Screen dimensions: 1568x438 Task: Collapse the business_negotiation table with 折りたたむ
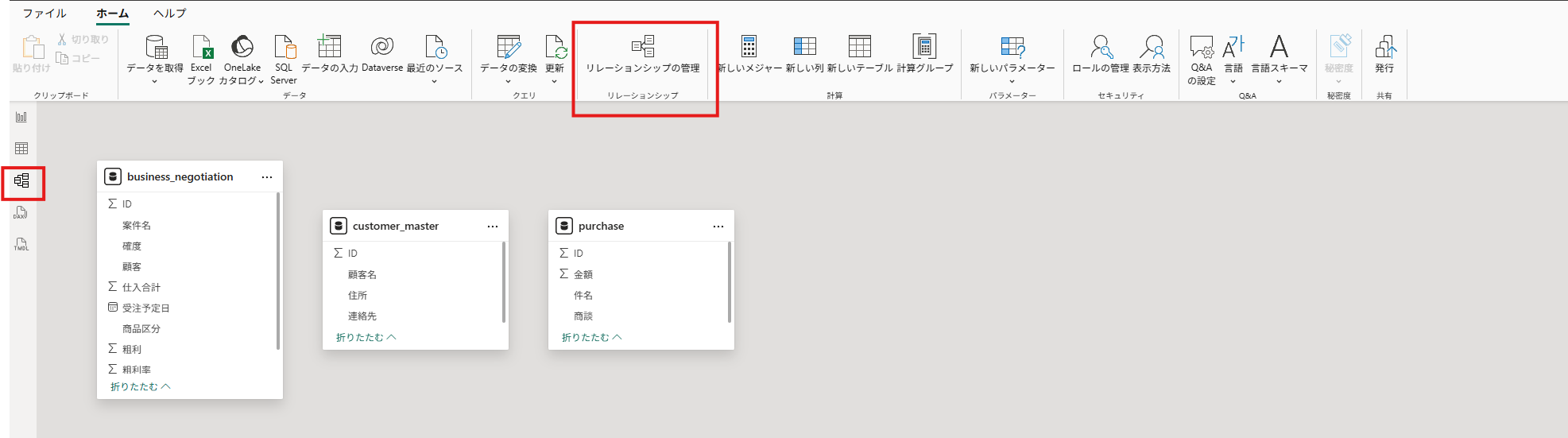coord(141,387)
